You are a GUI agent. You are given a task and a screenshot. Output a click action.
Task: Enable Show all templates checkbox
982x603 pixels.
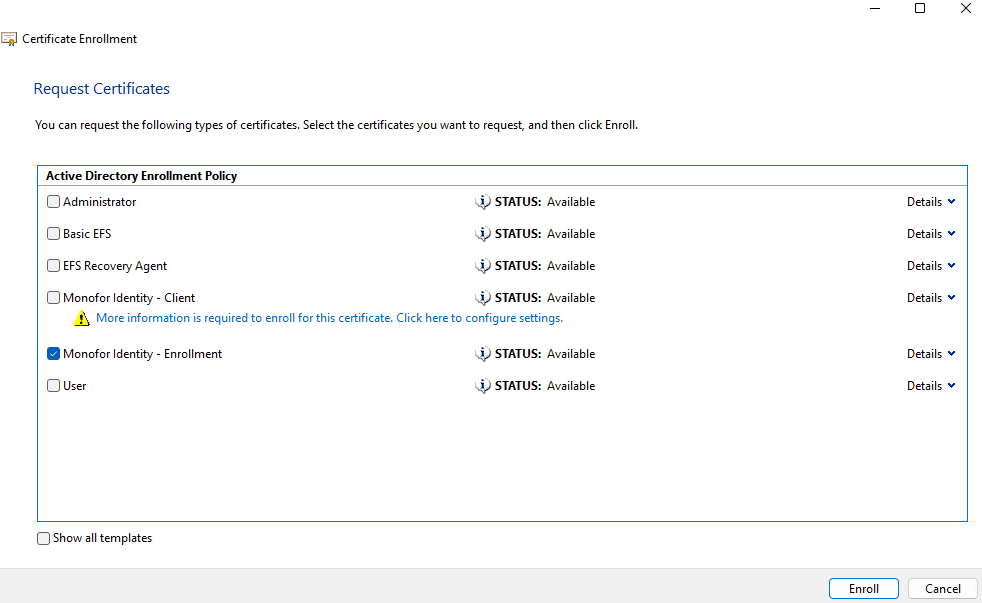(x=43, y=538)
